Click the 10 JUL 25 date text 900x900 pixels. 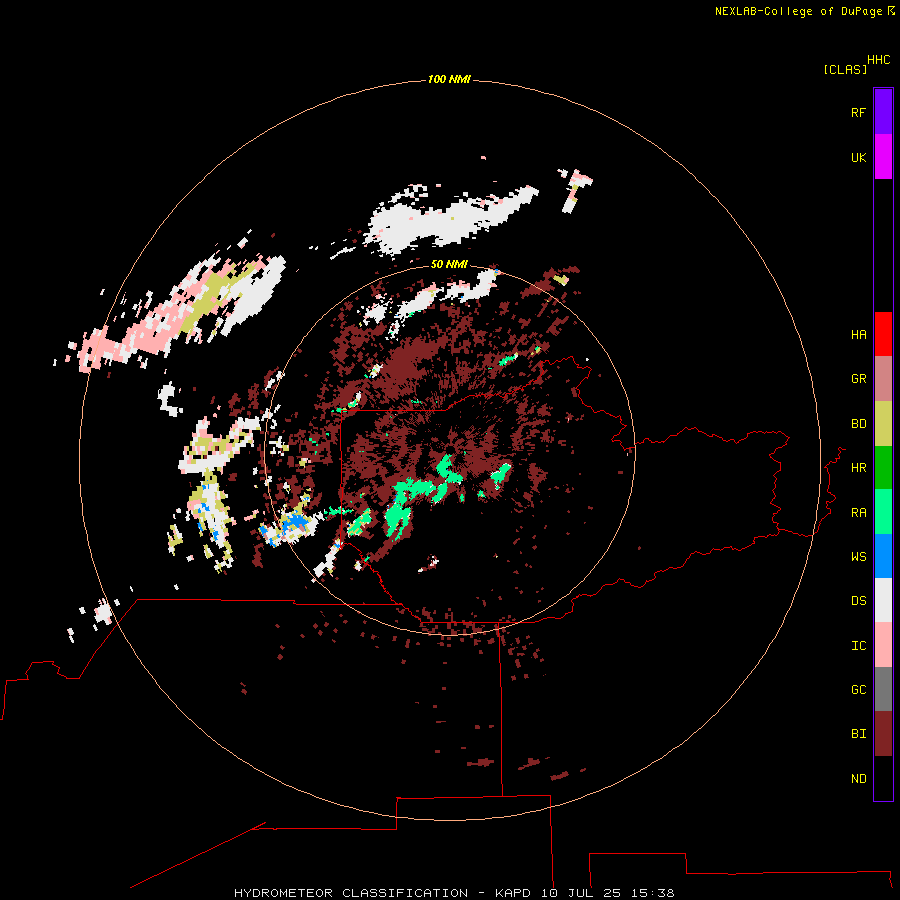coord(581,893)
